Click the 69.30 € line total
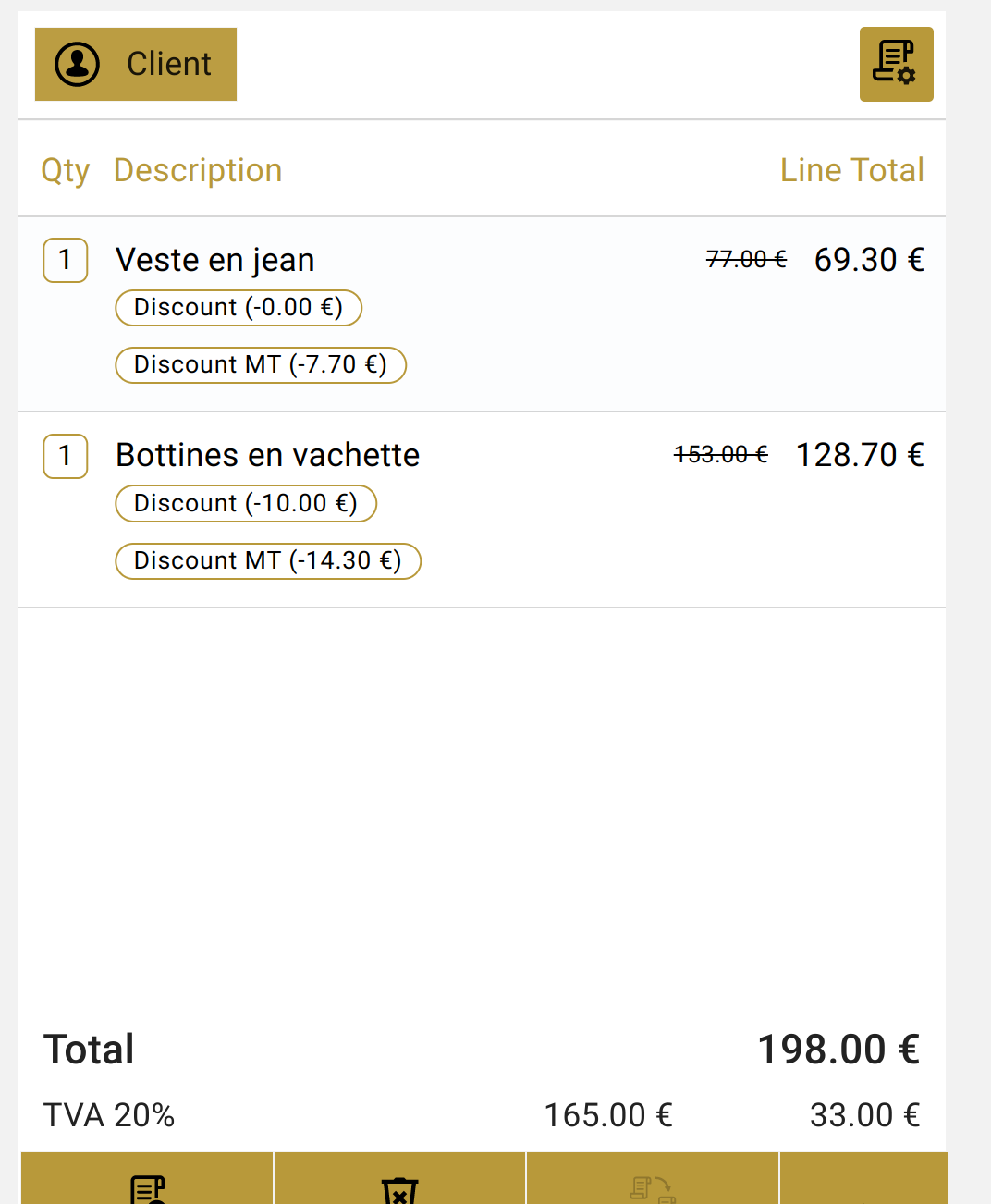991x1204 pixels. coord(869,260)
